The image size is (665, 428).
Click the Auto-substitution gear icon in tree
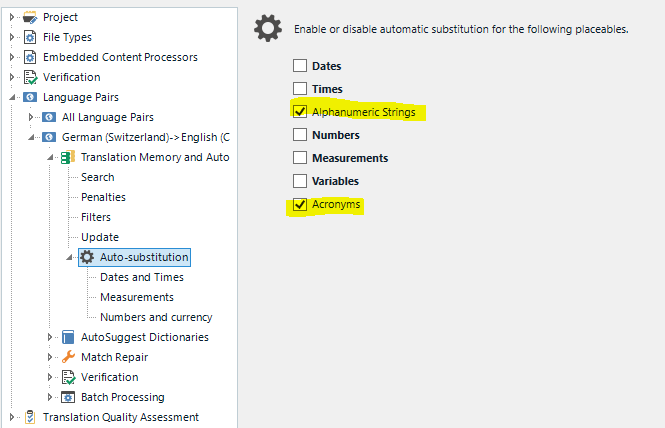87,257
